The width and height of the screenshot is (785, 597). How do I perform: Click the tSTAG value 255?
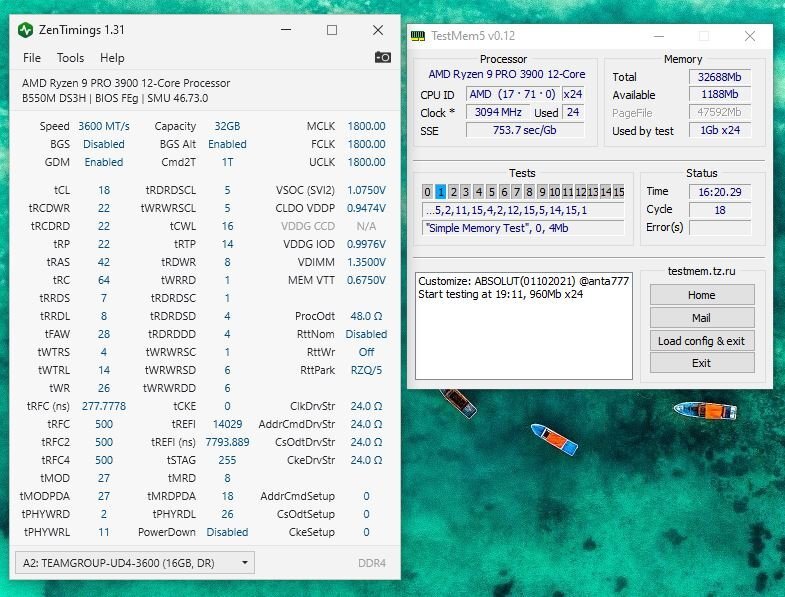tap(227, 460)
